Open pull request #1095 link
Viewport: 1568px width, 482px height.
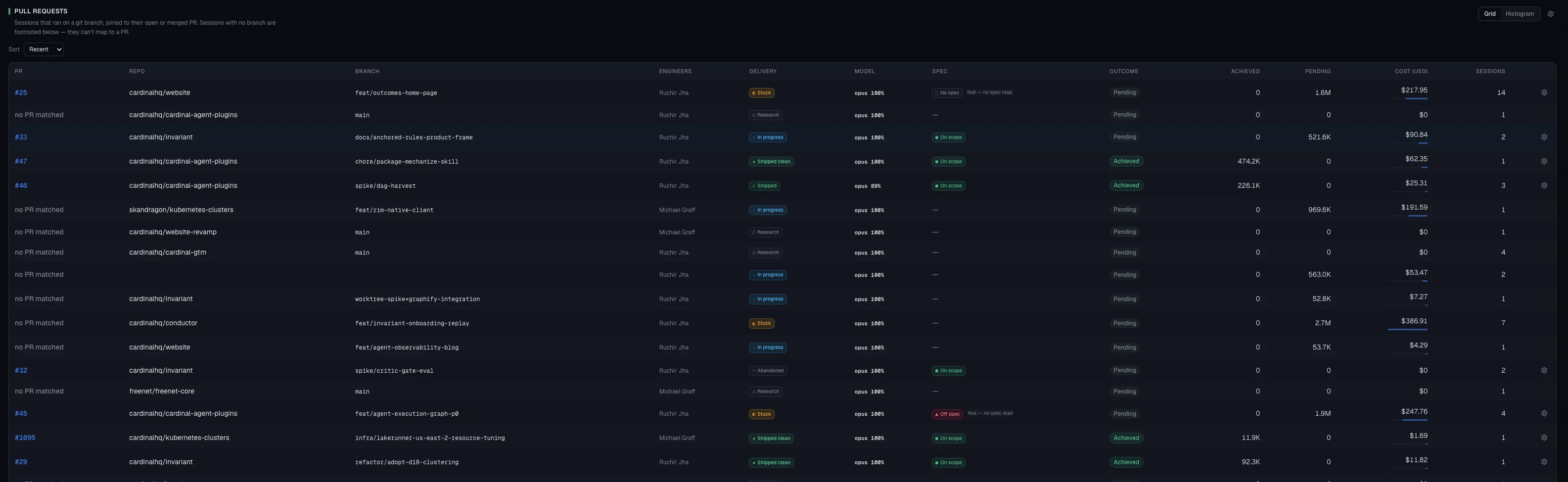tap(25, 438)
